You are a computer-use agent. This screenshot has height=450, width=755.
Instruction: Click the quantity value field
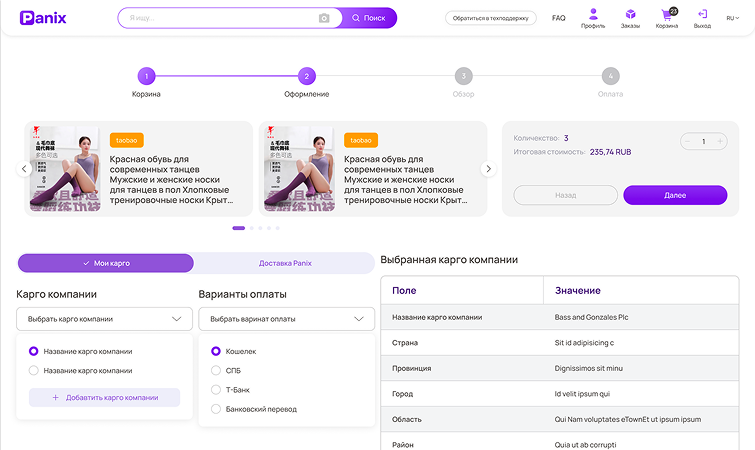click(x=703, y=141)
